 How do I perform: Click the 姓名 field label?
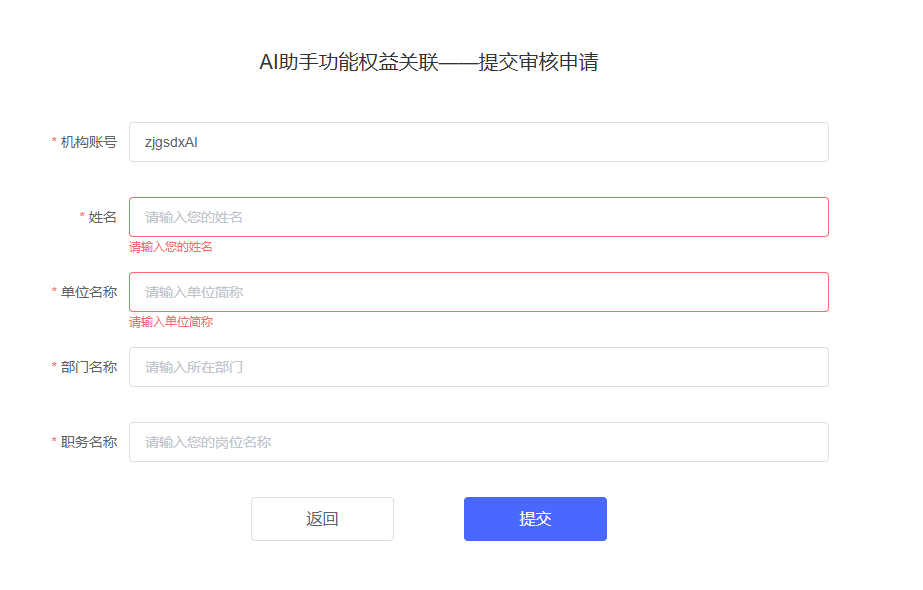pyautogui.click(x=102, y=217)
